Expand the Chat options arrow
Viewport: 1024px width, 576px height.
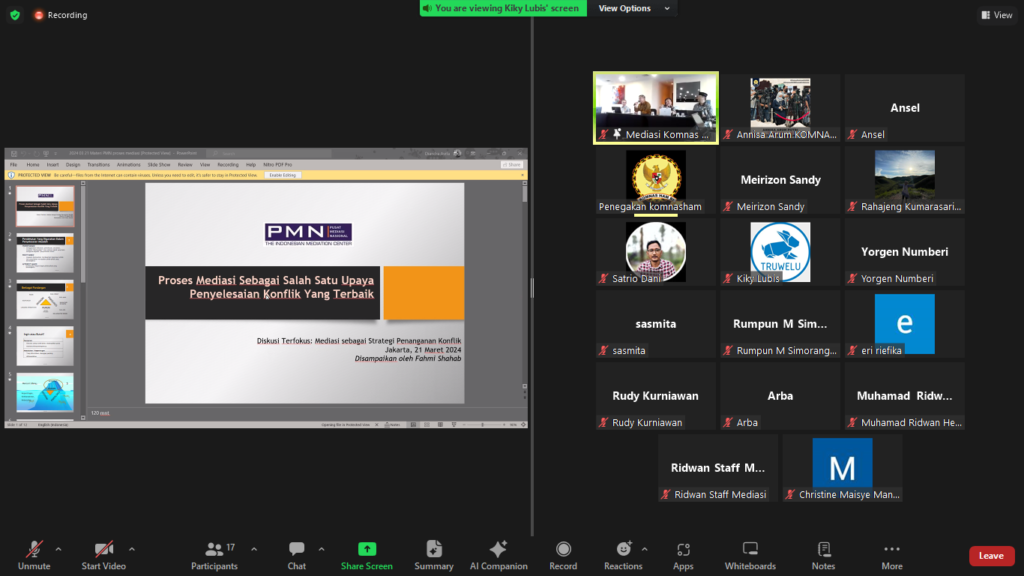pos(321,549)
